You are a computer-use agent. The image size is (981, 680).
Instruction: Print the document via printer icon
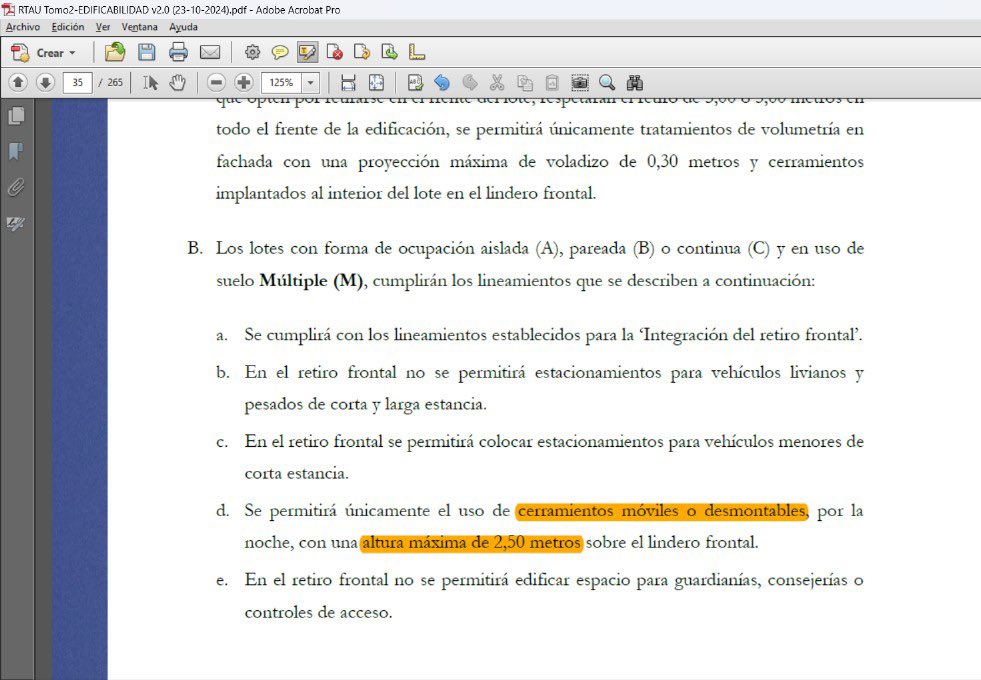[x=178, y=53]
